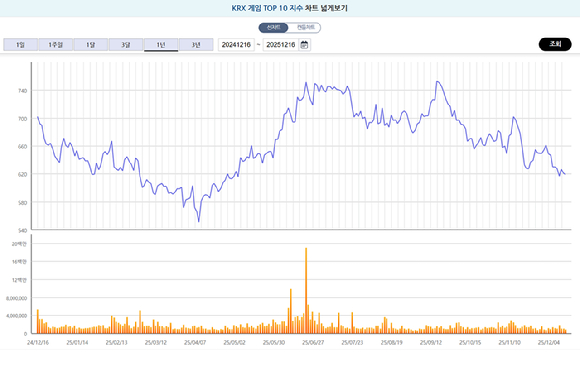Click the 25/12/04 x-axis date label
Viewport: 580px width, 388px height.
pos(549,343)
